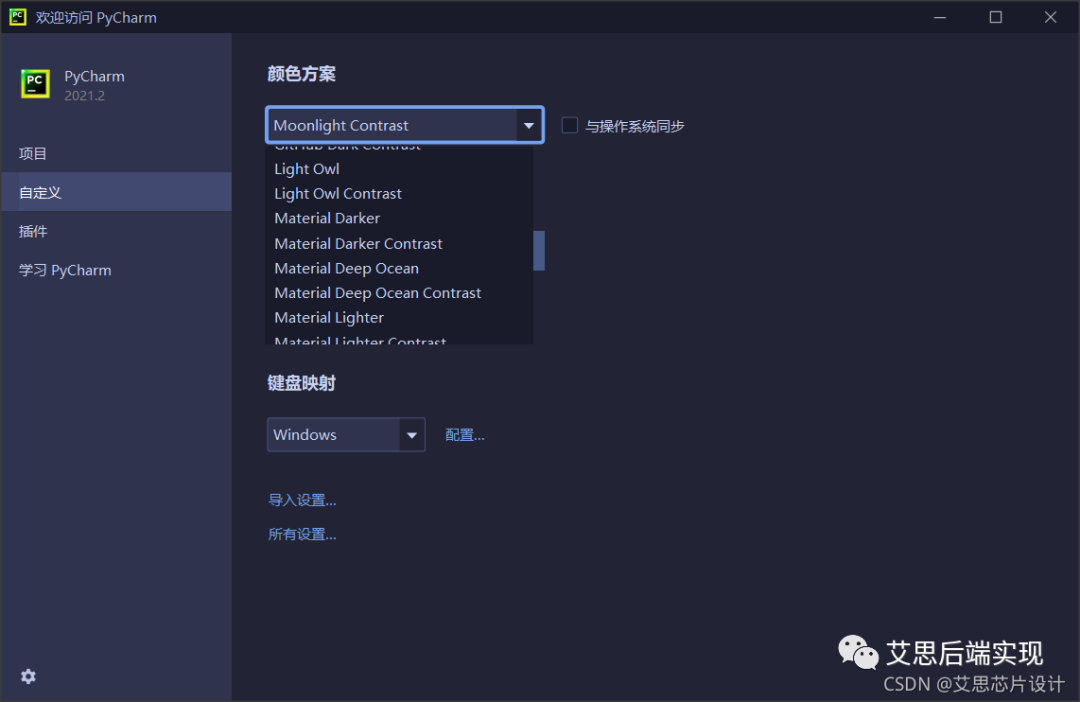Switch to the 插件 (Plugins) tab
1080x702 pixels.
[x=33, y=231]
